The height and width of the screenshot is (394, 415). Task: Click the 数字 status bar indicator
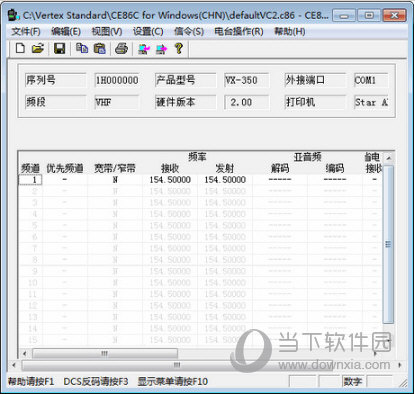pos(353,381)
